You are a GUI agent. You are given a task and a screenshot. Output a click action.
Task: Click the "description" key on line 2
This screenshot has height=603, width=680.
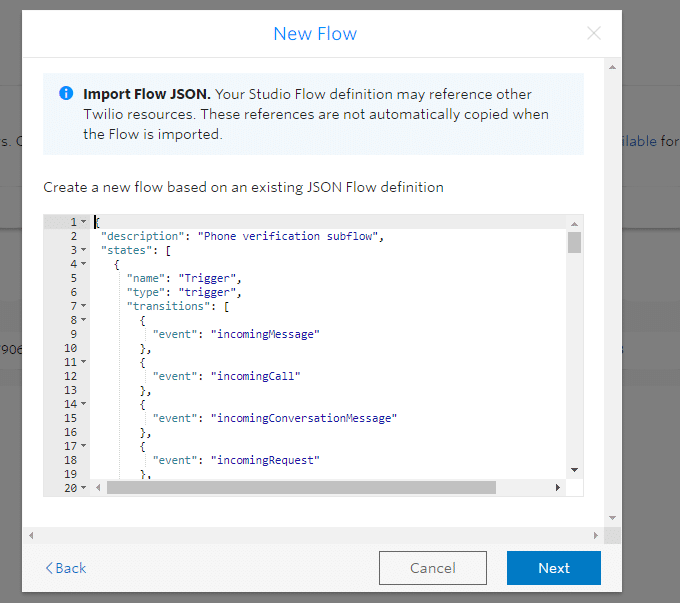pos(143,236)
